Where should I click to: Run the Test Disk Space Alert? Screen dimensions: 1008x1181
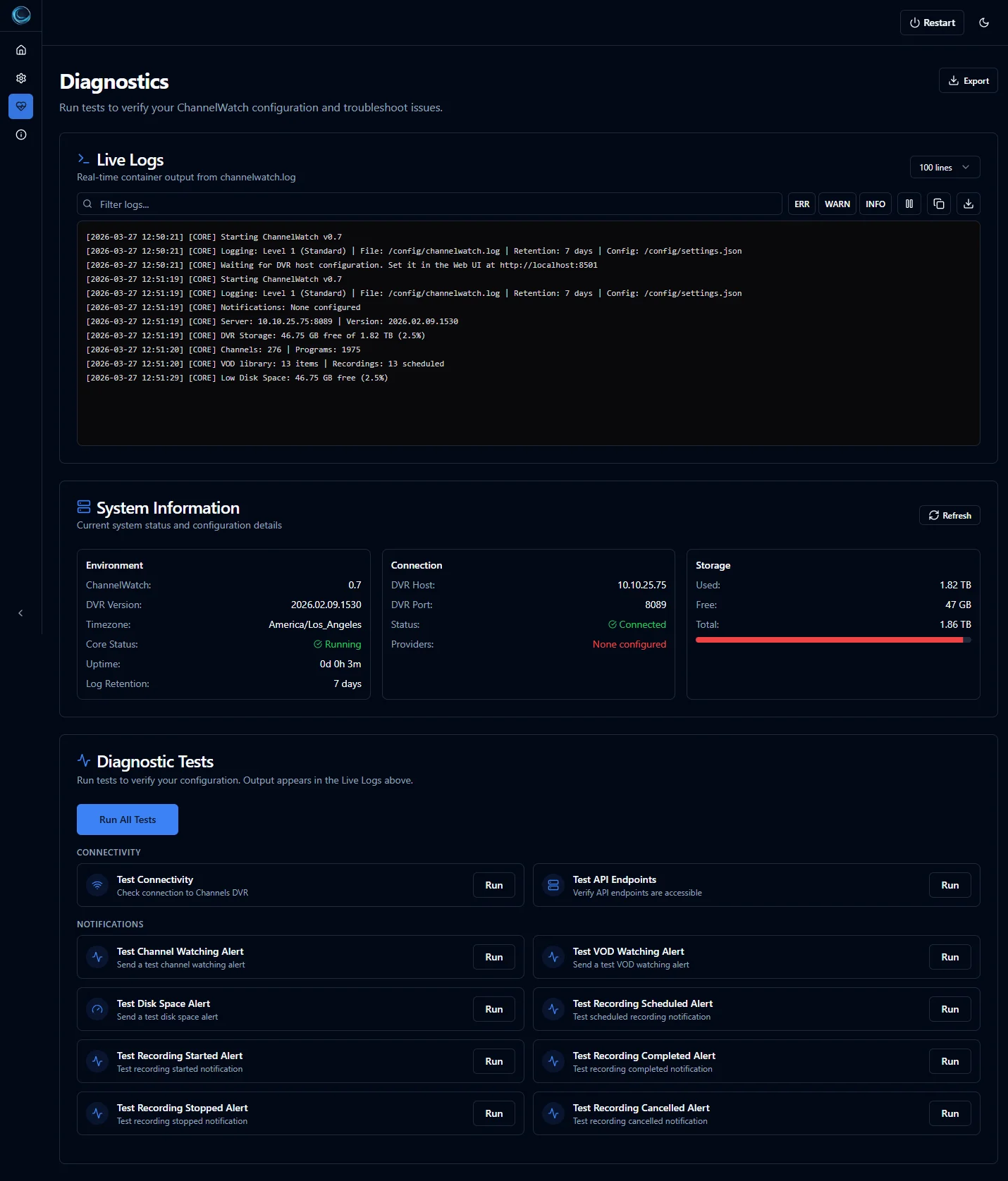[x=494, y=1009]
